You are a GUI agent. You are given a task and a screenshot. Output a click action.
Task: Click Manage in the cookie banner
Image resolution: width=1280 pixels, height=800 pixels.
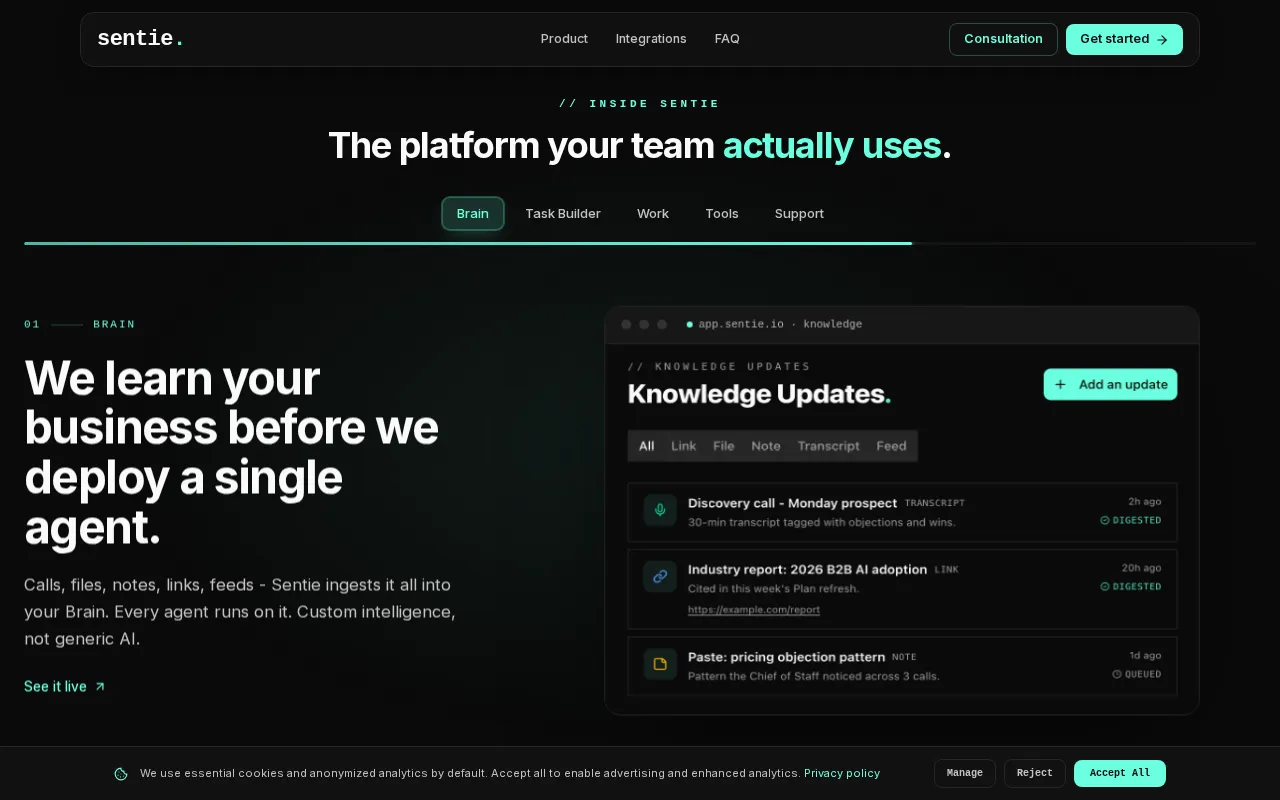click(x=965, y=773)
